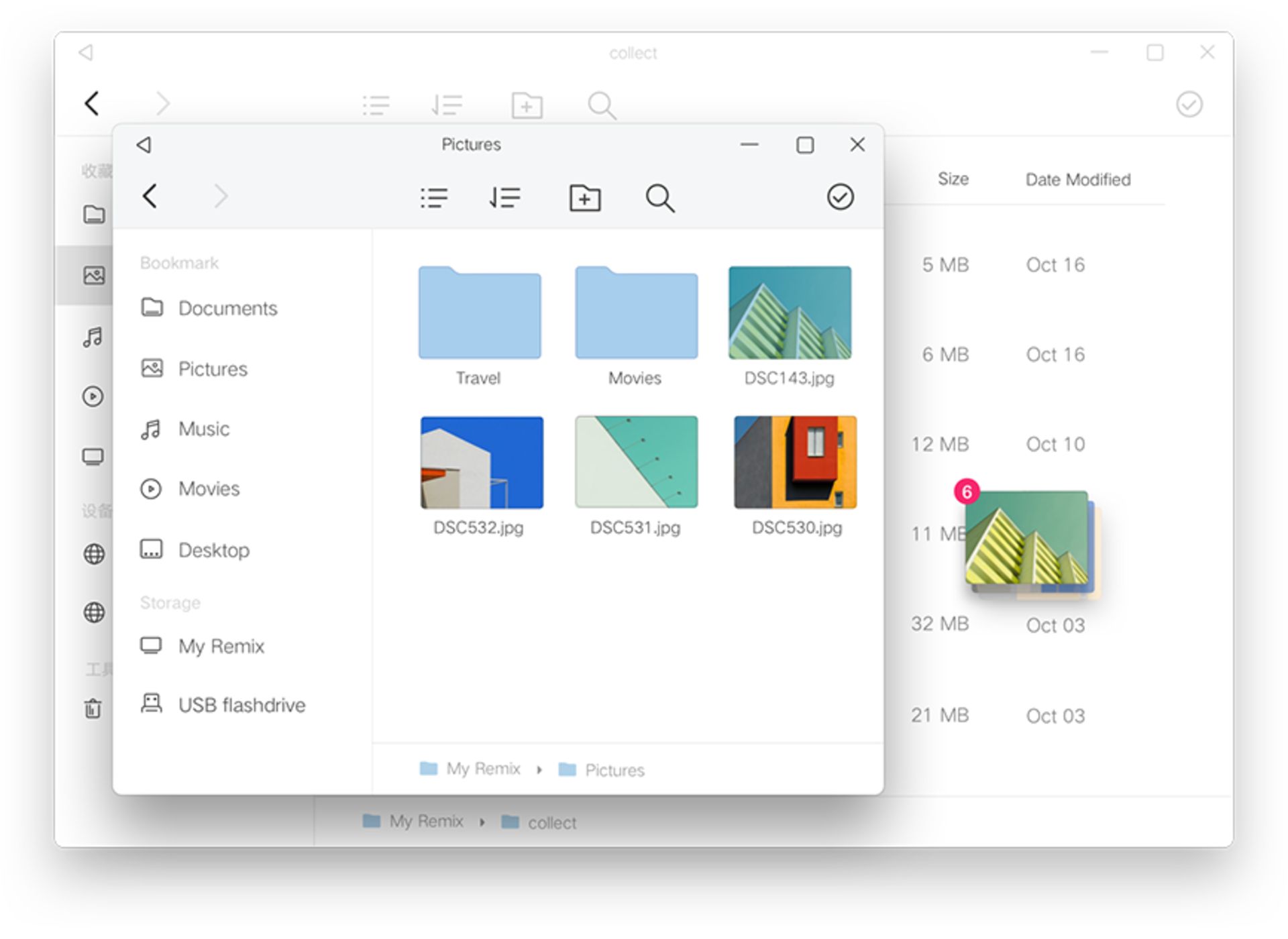Open the Desktop bookmark entry
This screenshot has height=939, width=1288.
click(214, 550)
